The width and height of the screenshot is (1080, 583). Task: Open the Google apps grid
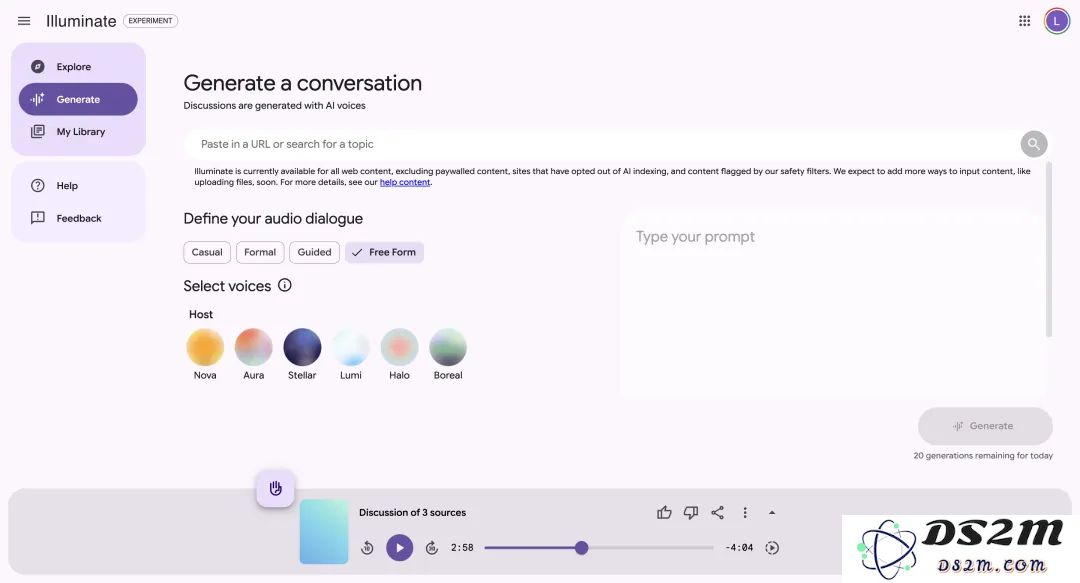pos(1024,21)
